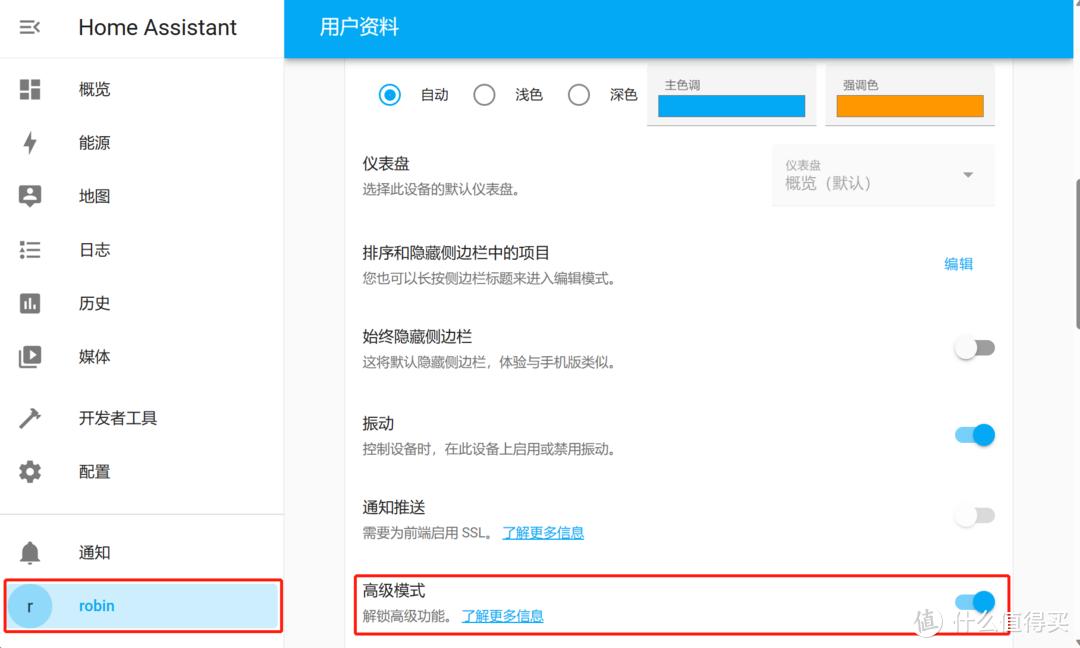Open the 地图 (Map) view
This screenshot has height=648, width=1080.
[93, 196]
